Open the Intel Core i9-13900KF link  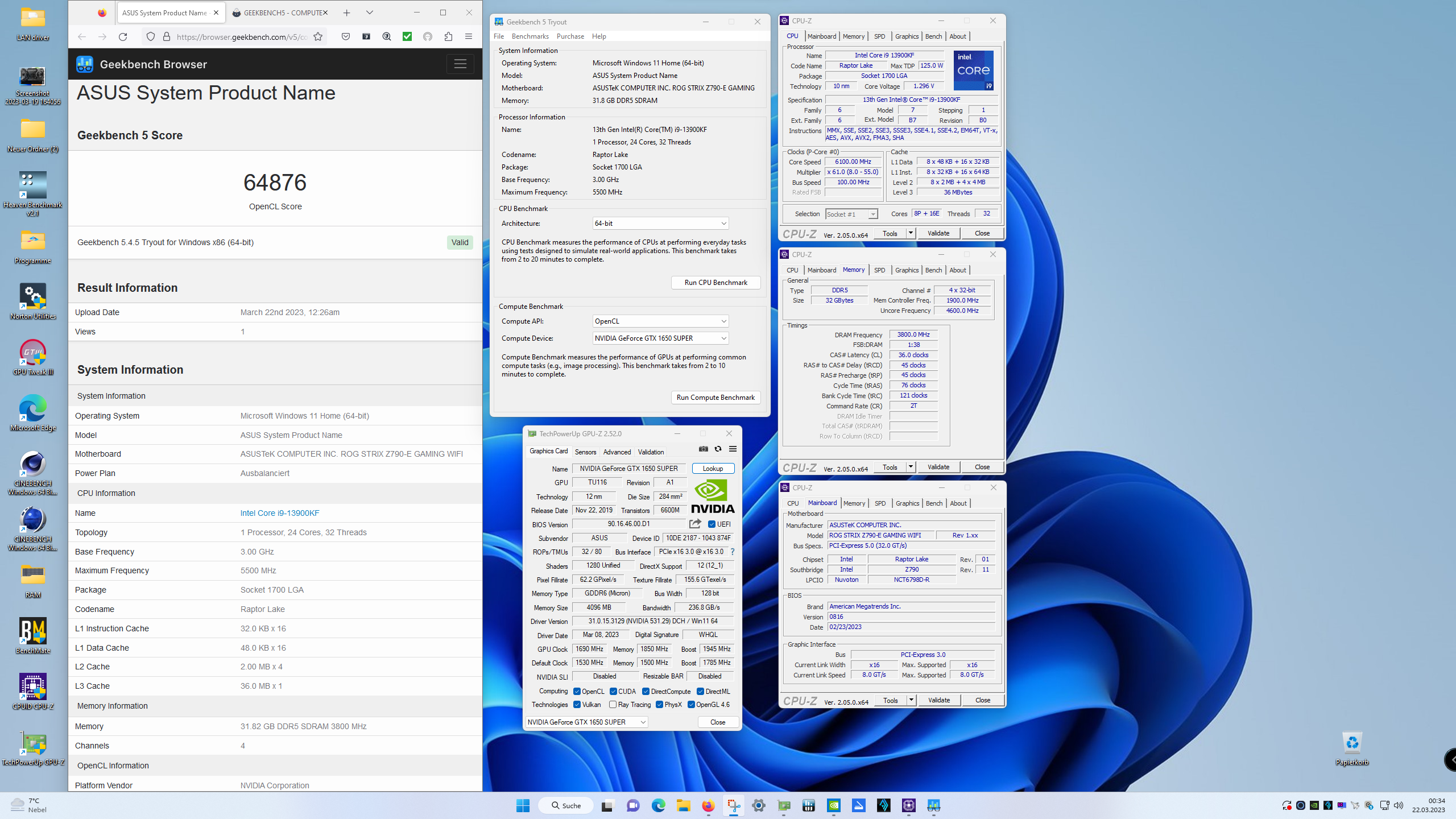point(280,512)
